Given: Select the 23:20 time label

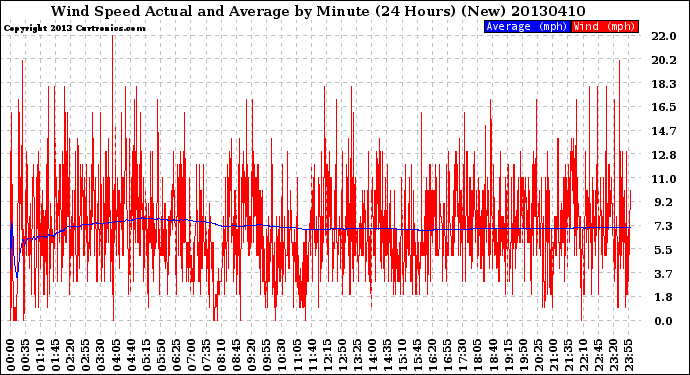Looking at the screenshot, I should pos(613,355).
